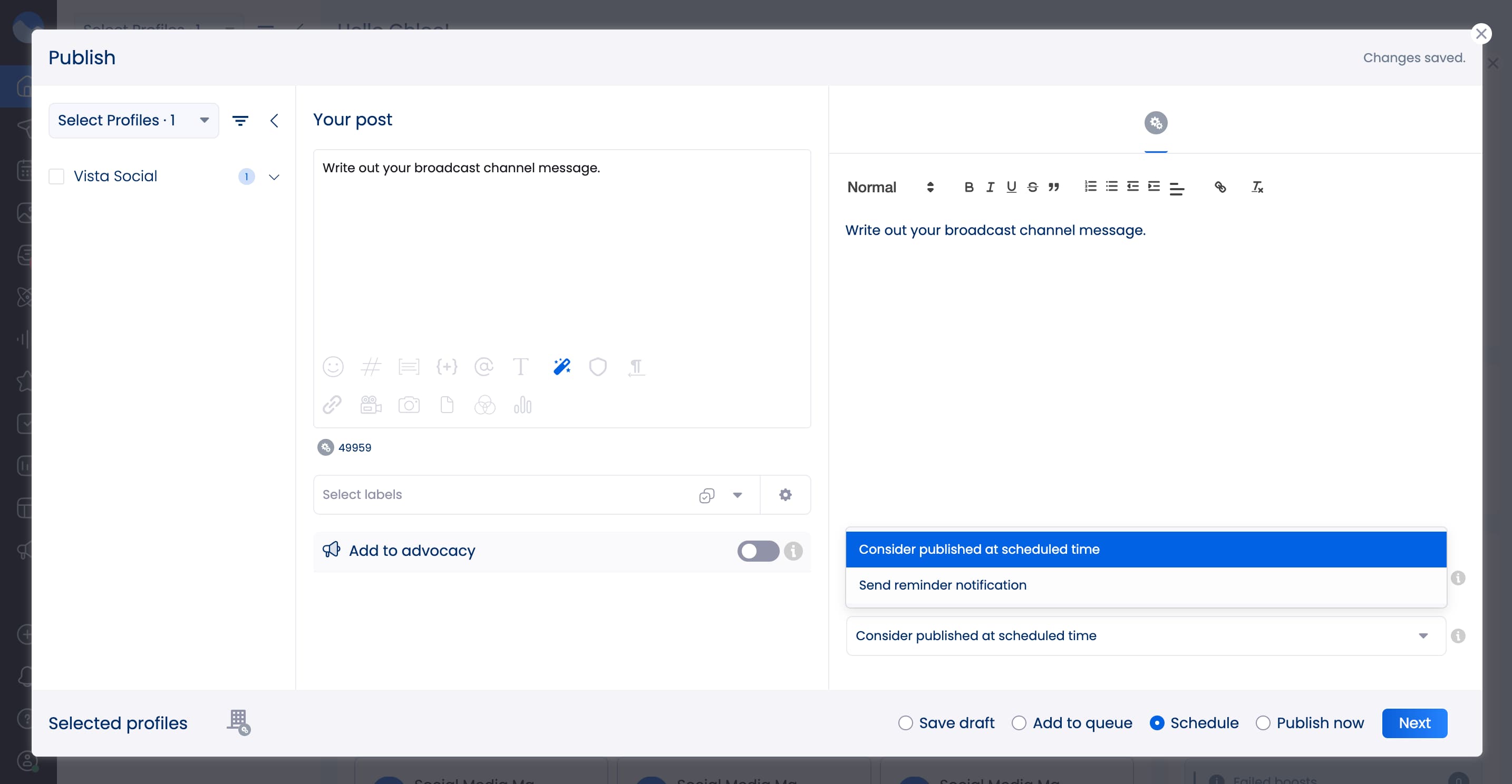Toggle the Add to advocacy switch
1512x784 pixels.
[x=758, y=551]
